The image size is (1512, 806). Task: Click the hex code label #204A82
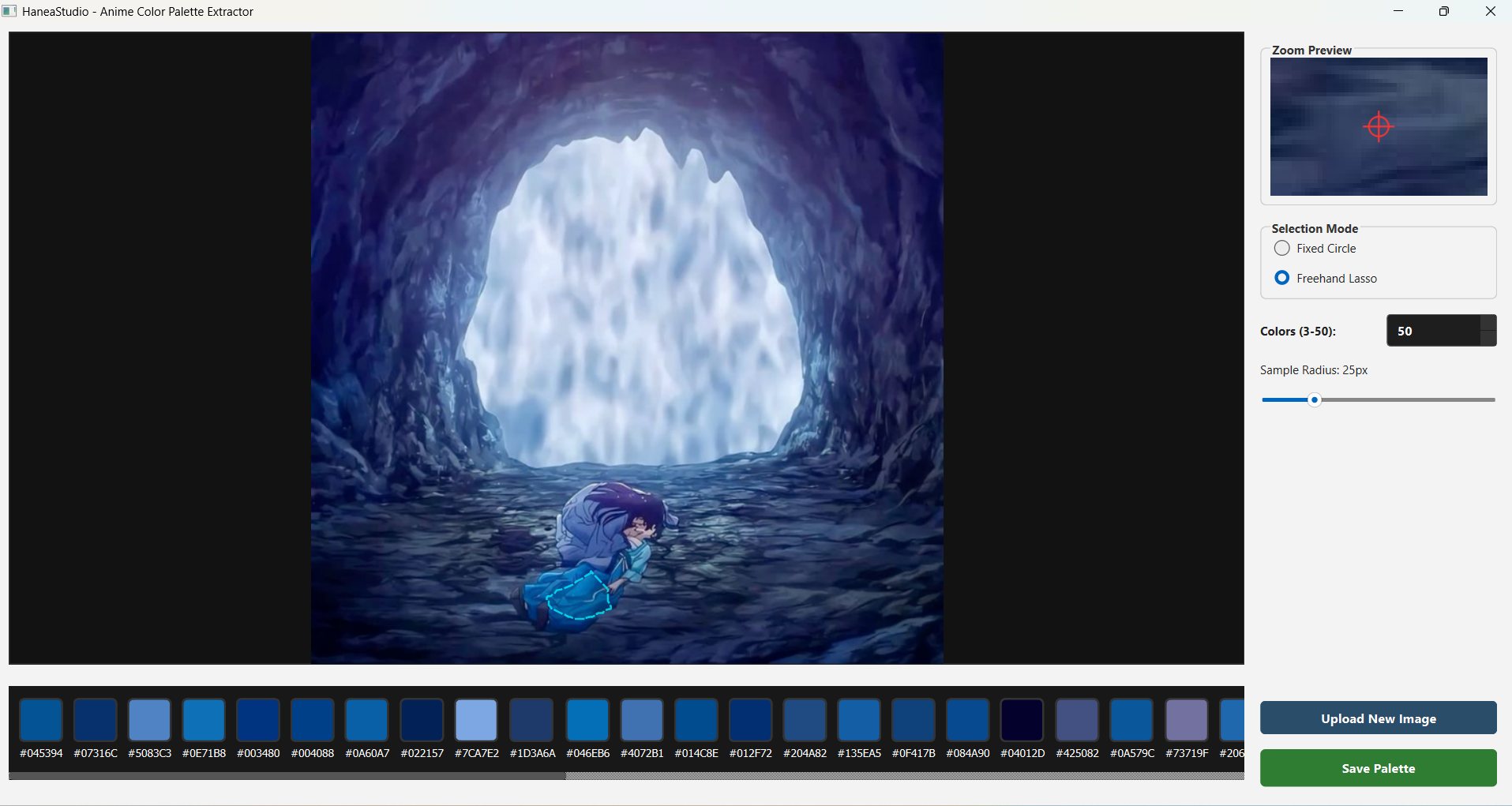pos(805,753)
